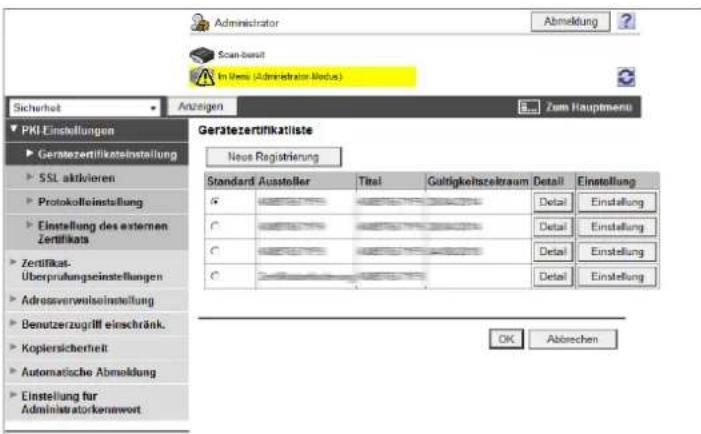Open help via question mark icon
This screenshot has width=701, height=434.
click(x=626, y=21)
